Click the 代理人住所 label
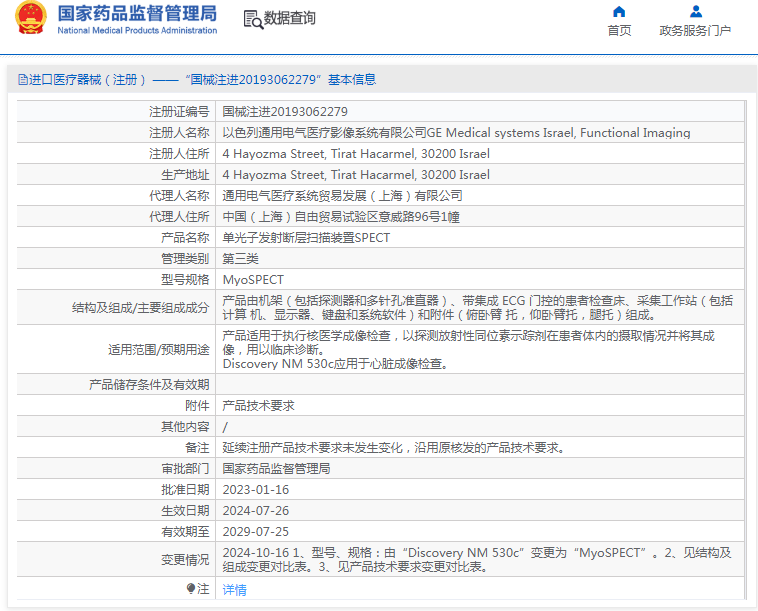Screen dimensions: 758x611 coord(179,217)
